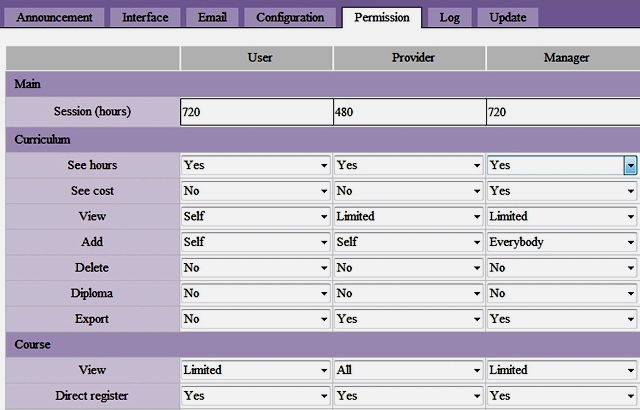Viewport: 640px width, 410px height.
Task: Open the Configuration tab
Action: [x=290, y=17]
